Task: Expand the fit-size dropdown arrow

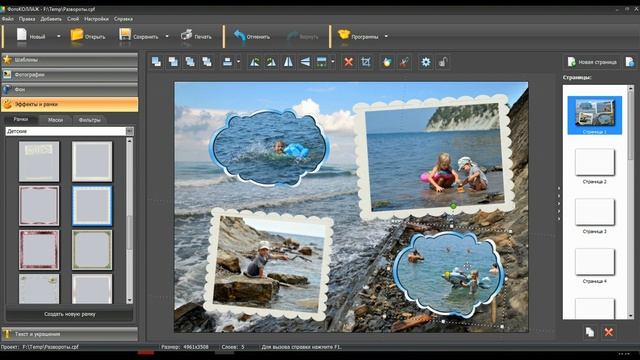Action: (x=333, y=62)
